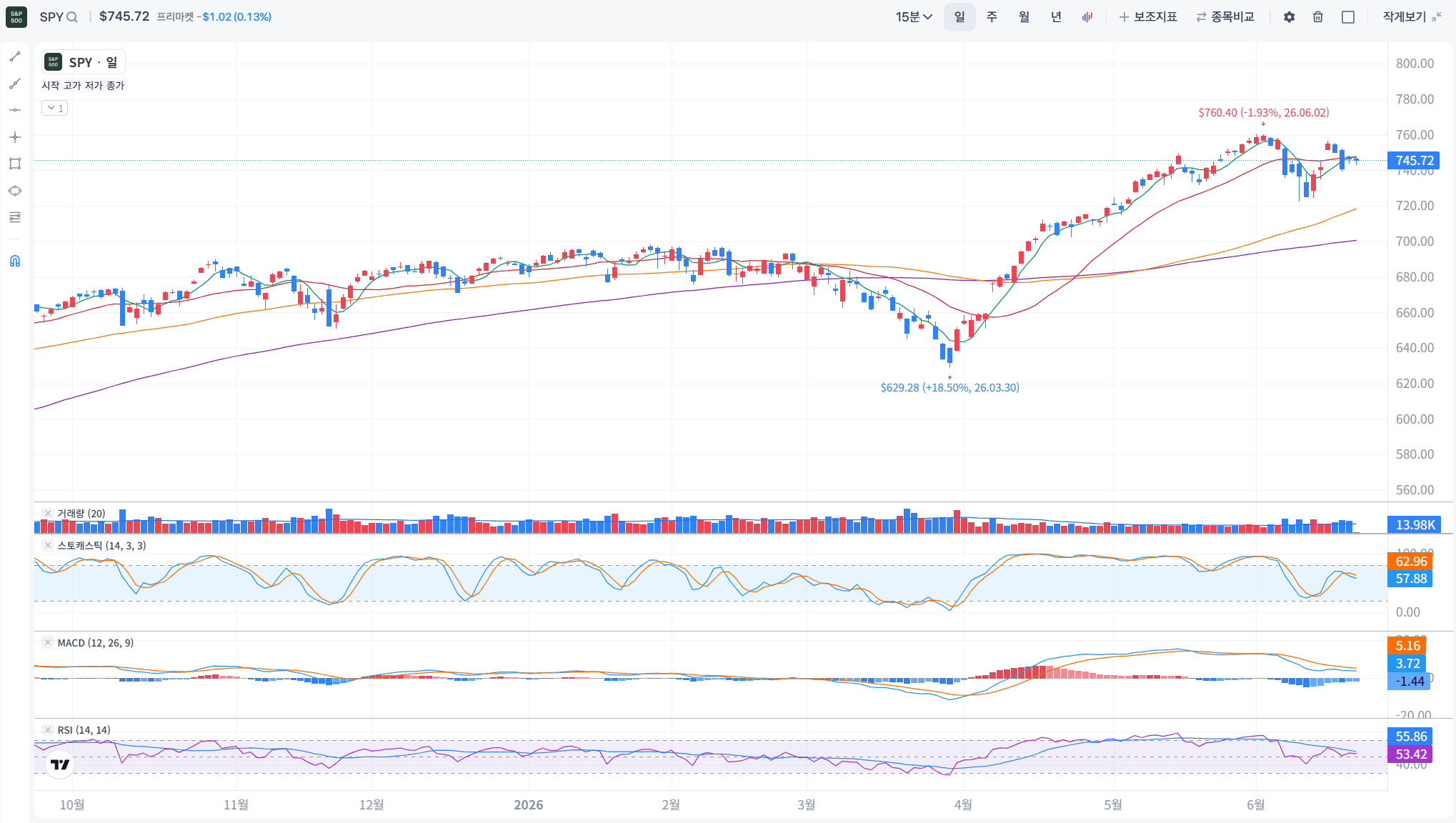
Task: Click the 2026 label on time axis
Action: (529, 804)
